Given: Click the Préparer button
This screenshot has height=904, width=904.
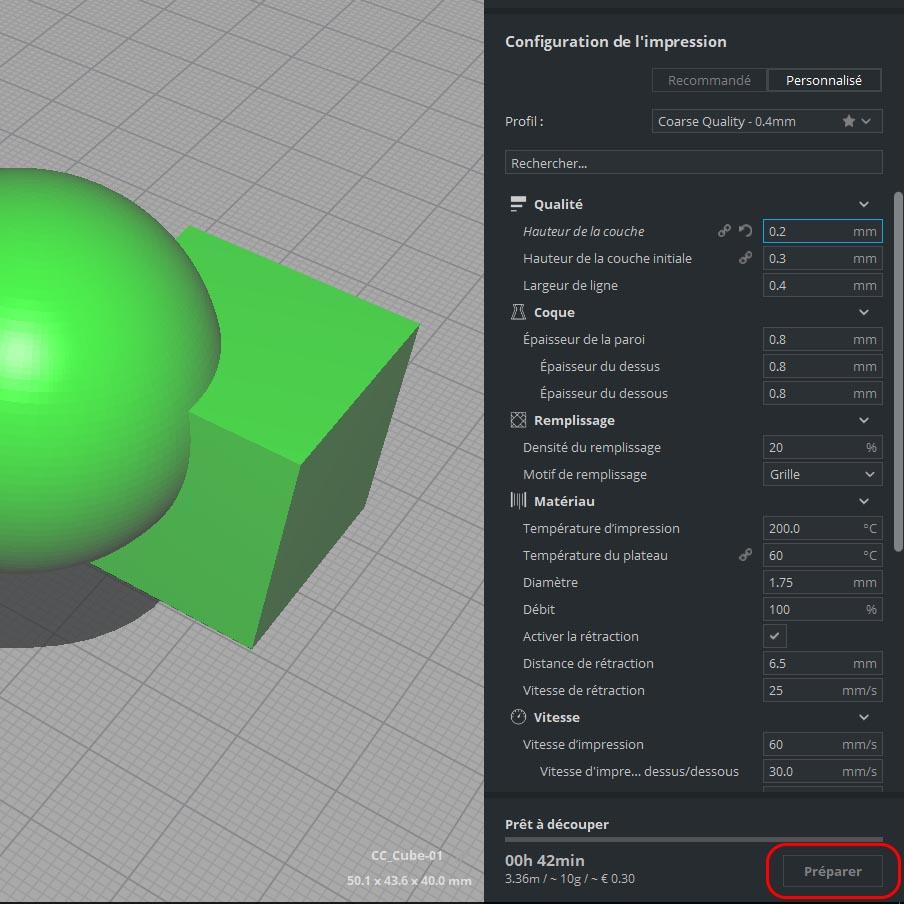Looking at the screenshot, I should 833,871.
